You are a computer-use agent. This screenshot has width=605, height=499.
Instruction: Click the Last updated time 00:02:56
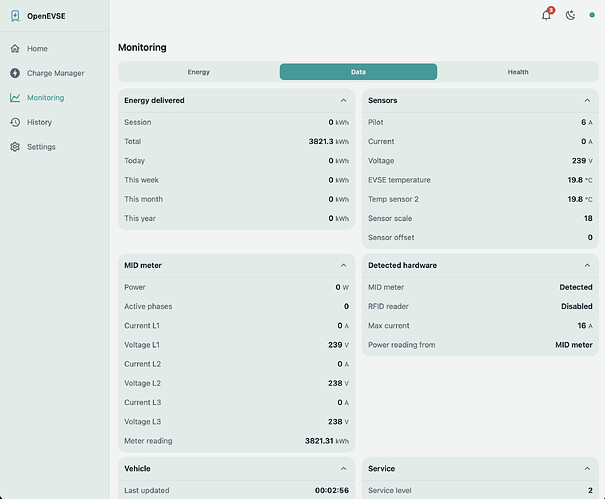pyautogui.click(x=332, y=490)
